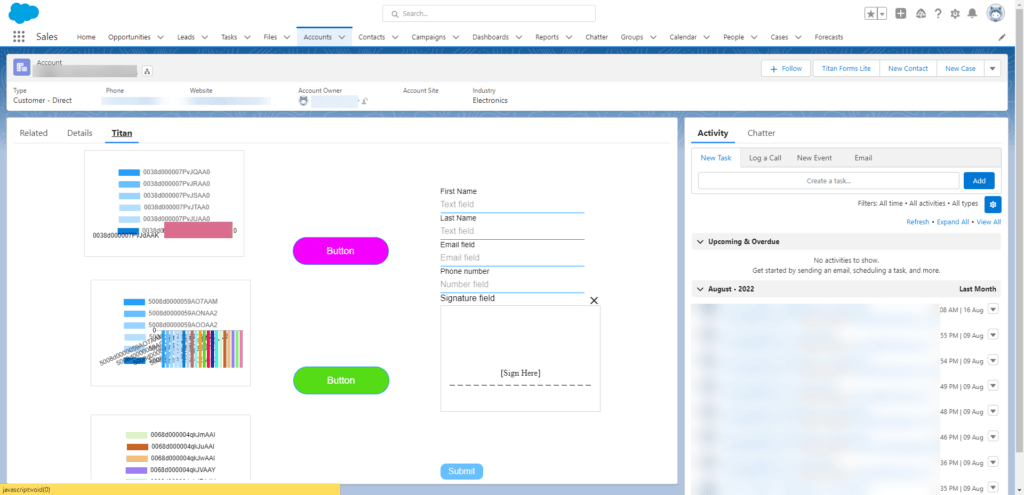Select the Titan tab
Image resolution: width=1024 pixels, height=495 pixels.
coord(121,133)
